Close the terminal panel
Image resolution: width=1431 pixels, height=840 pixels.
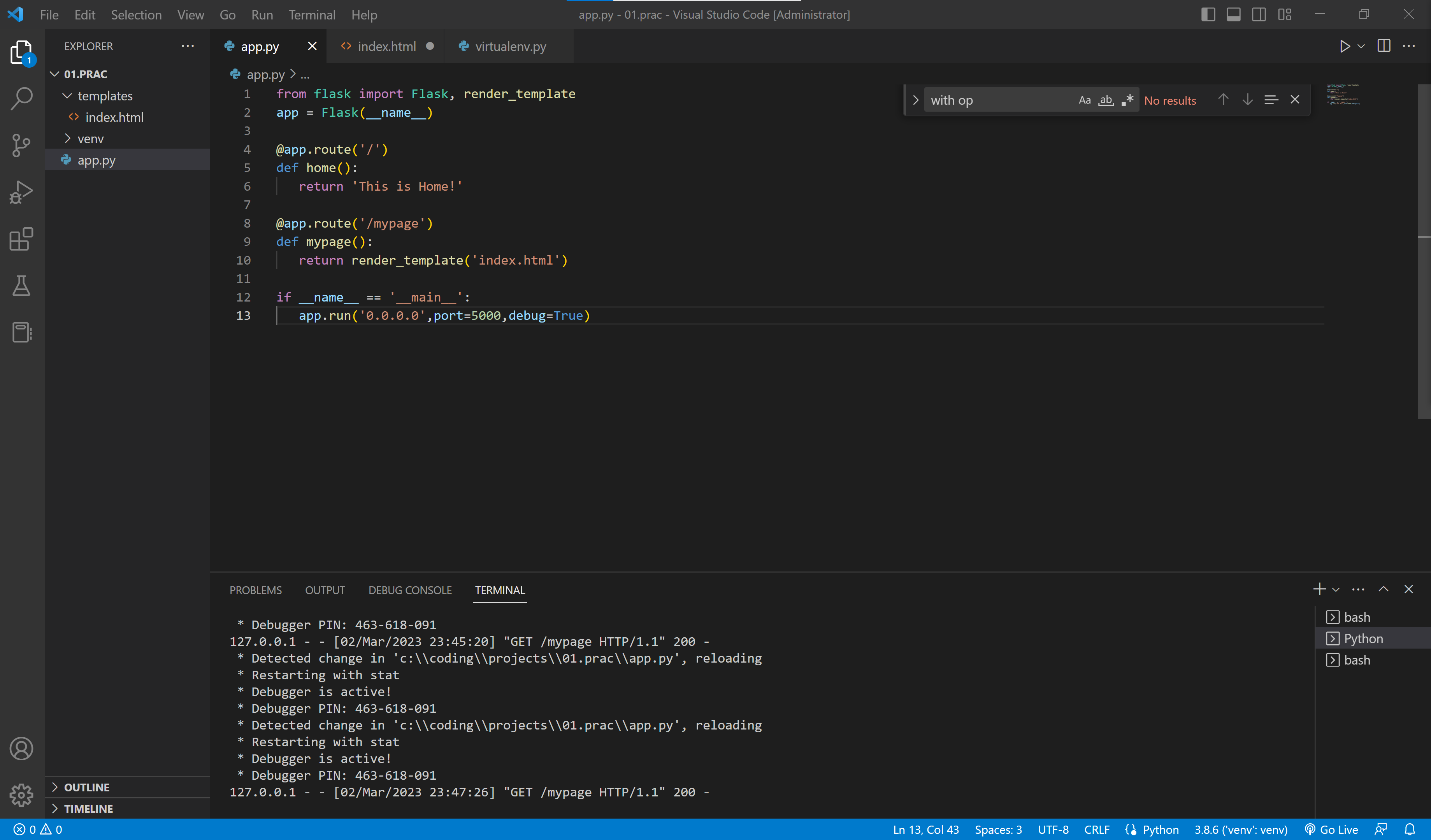pyautogui.click(x=1409, y=590)
